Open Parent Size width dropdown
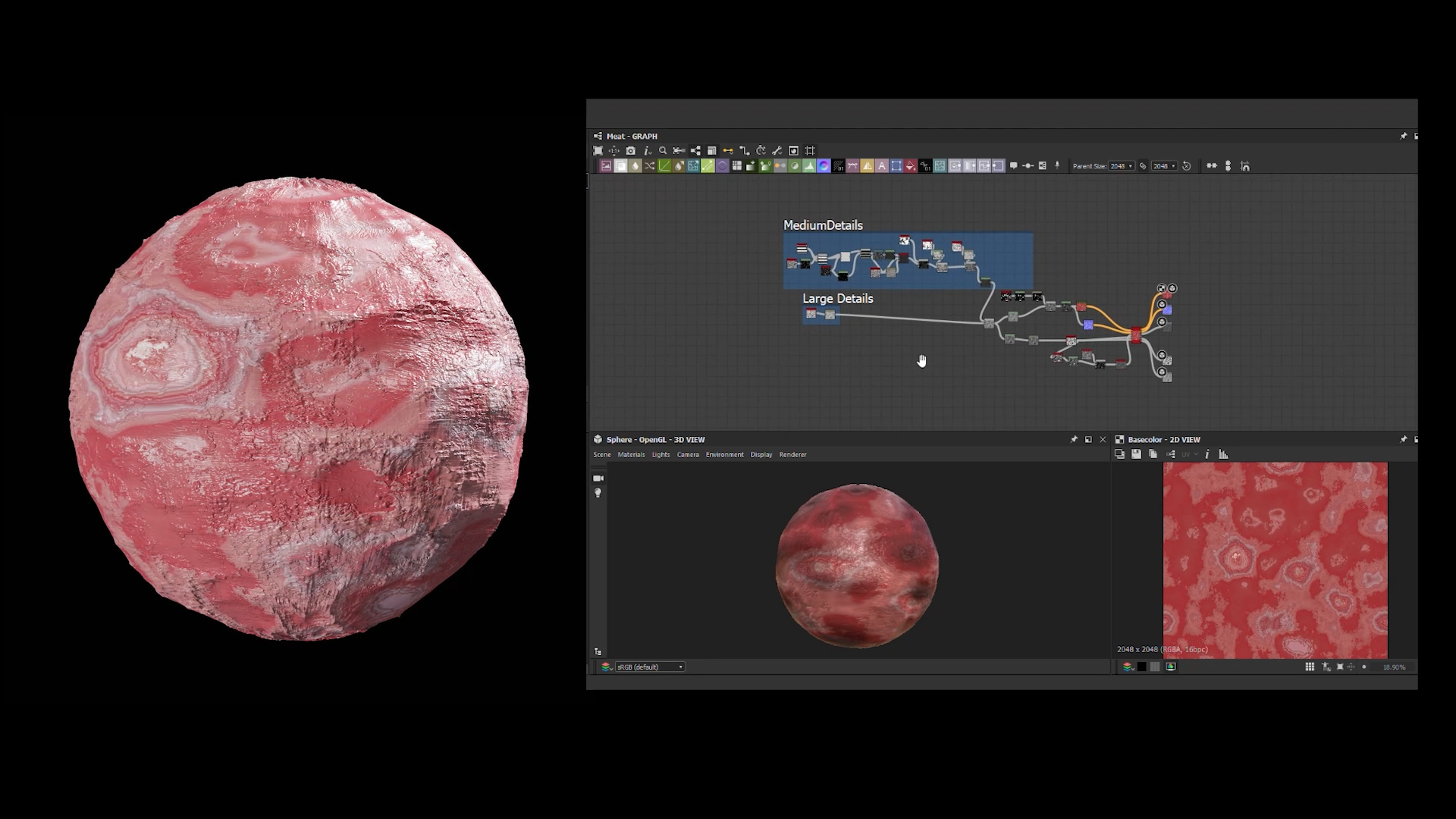The image size is (1456, 819). click(1122, 166)
